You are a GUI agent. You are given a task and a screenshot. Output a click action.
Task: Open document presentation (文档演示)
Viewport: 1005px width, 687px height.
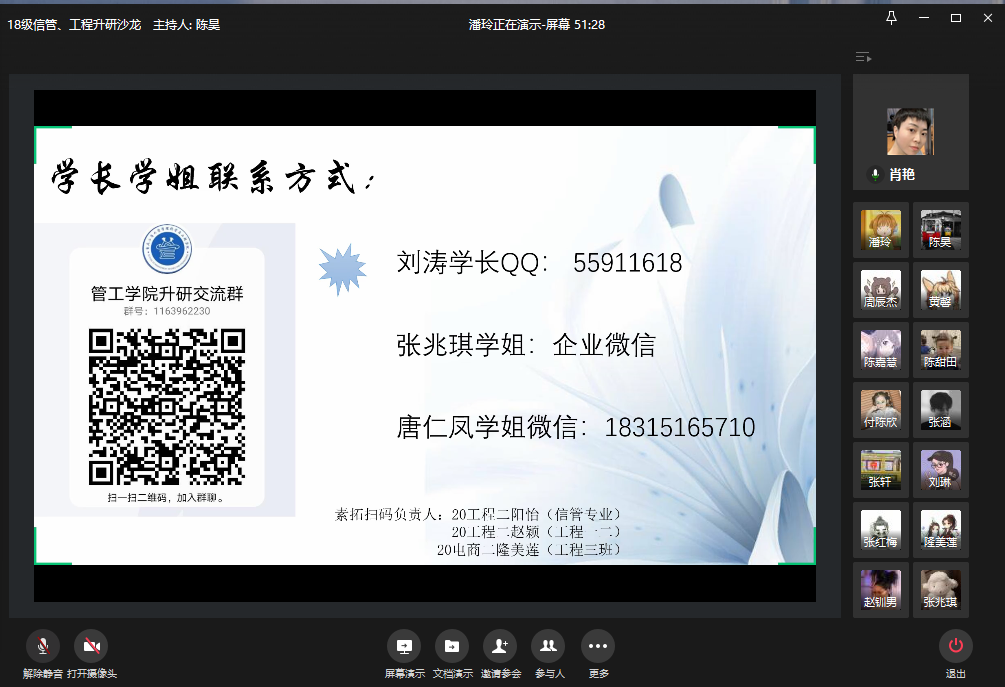[452, 646]
